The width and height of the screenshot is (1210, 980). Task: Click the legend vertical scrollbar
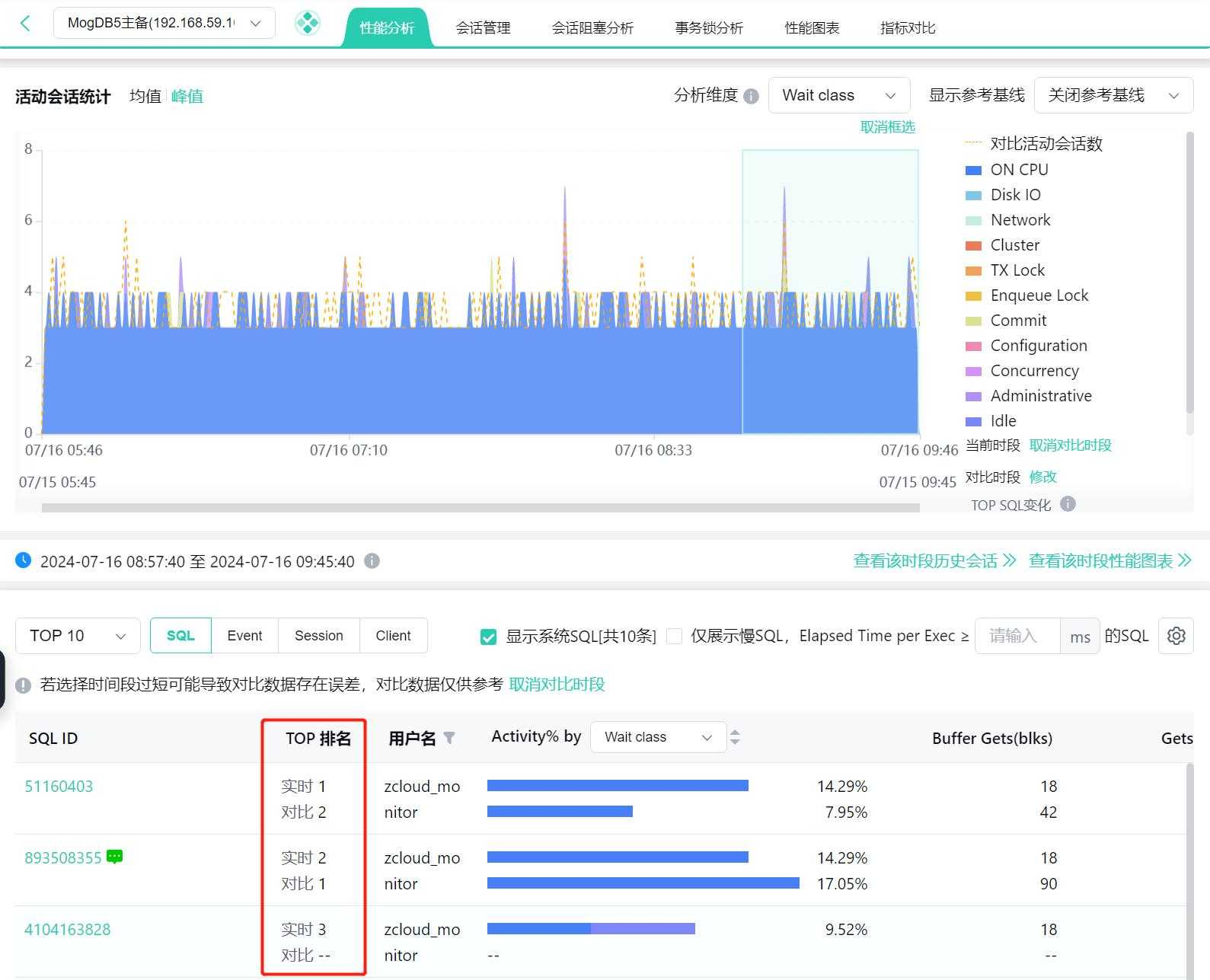tap(1189, 273)
